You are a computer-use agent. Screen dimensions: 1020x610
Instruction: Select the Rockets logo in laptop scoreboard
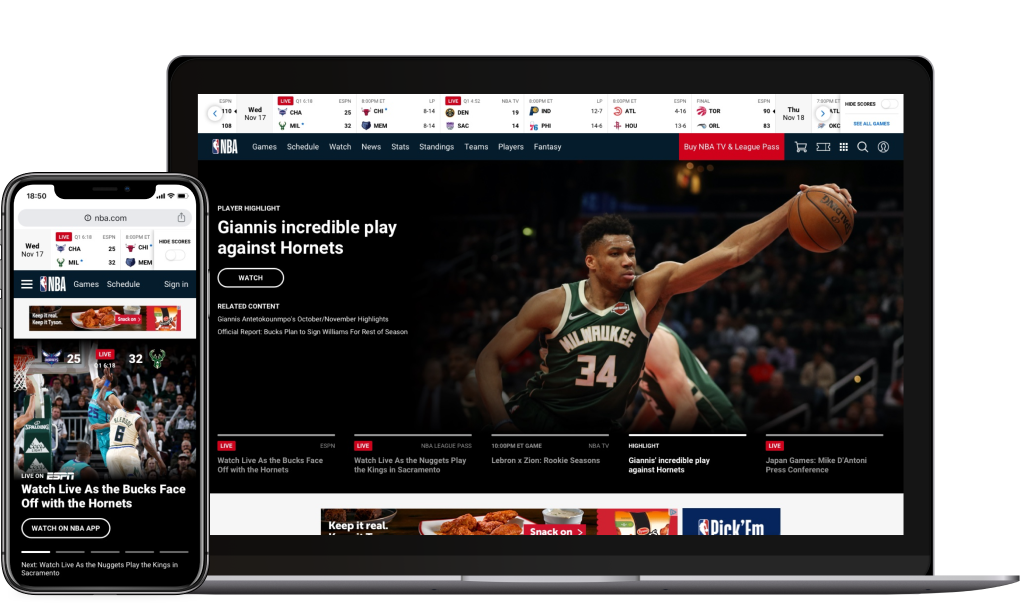point(617,126)
